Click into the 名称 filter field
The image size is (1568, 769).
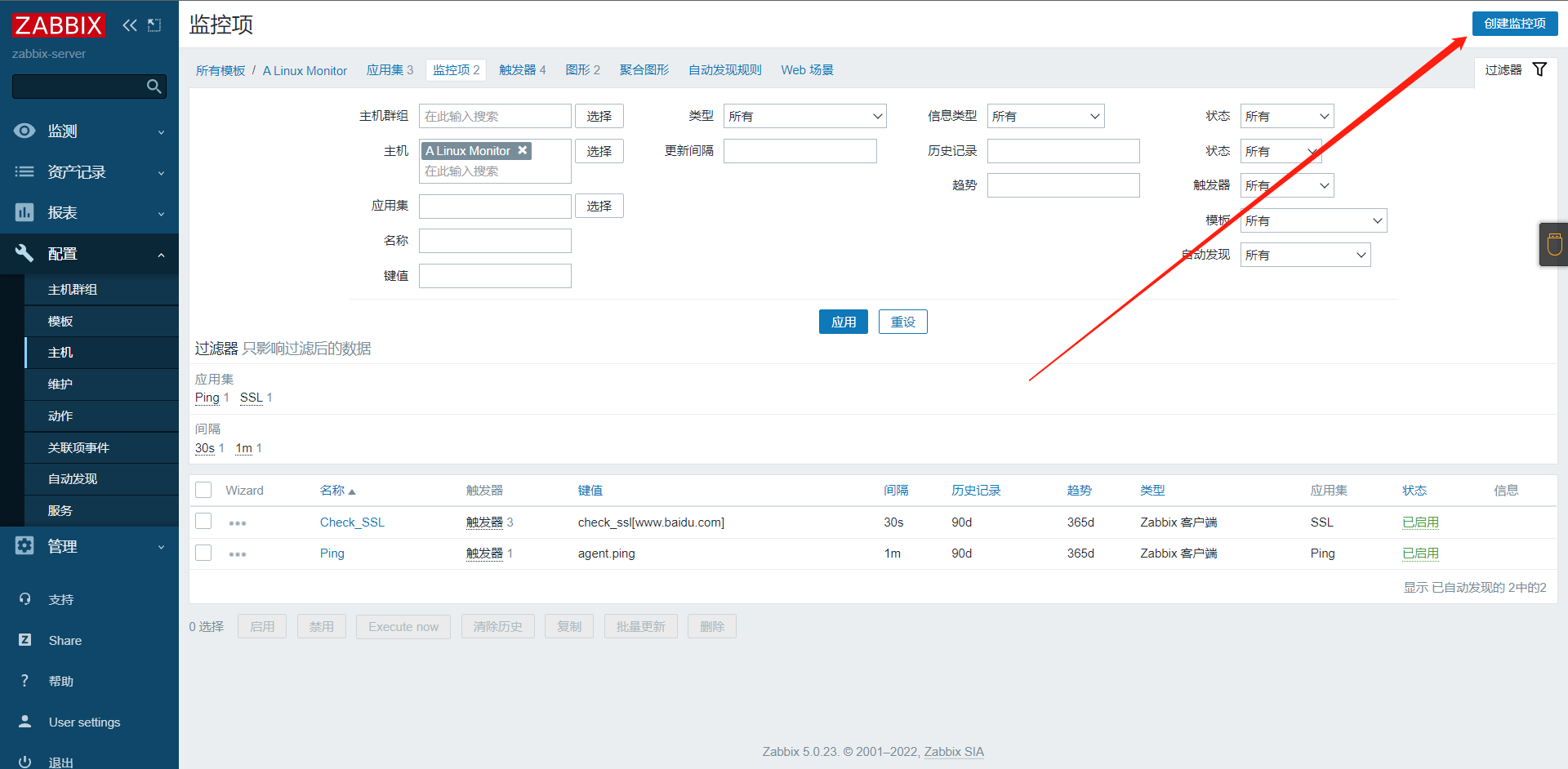coord(495,241)
